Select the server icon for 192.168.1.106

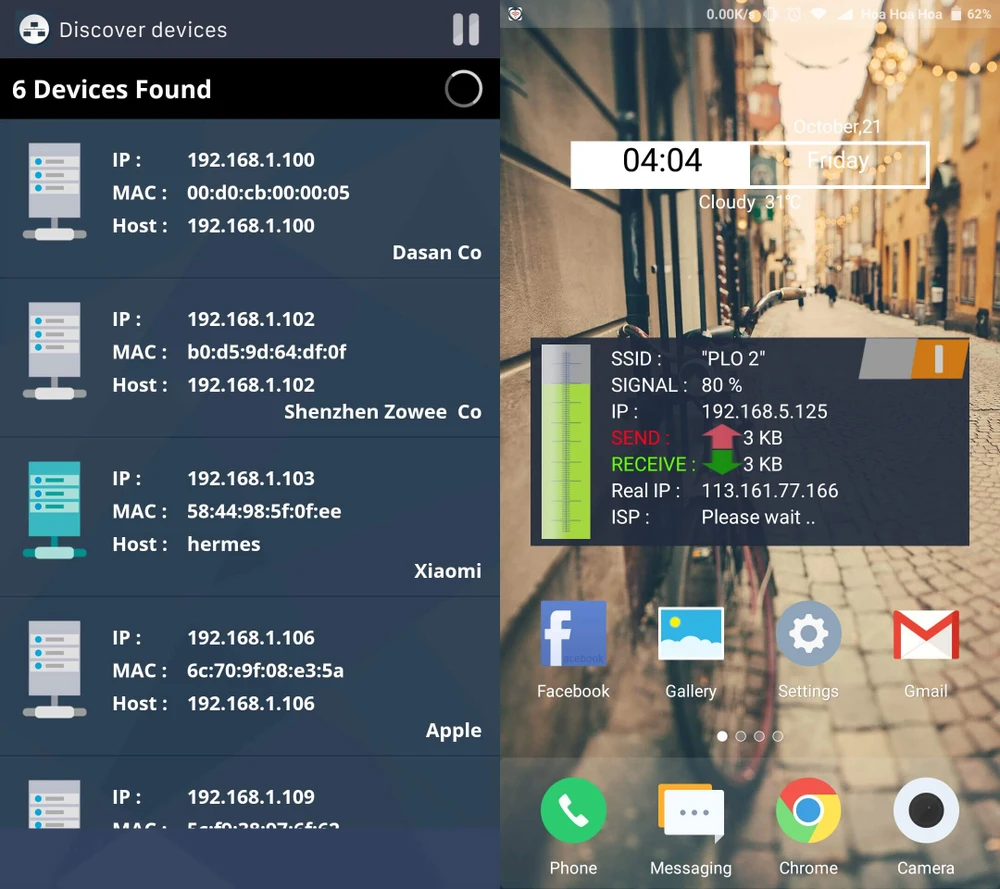coord(54,670)
